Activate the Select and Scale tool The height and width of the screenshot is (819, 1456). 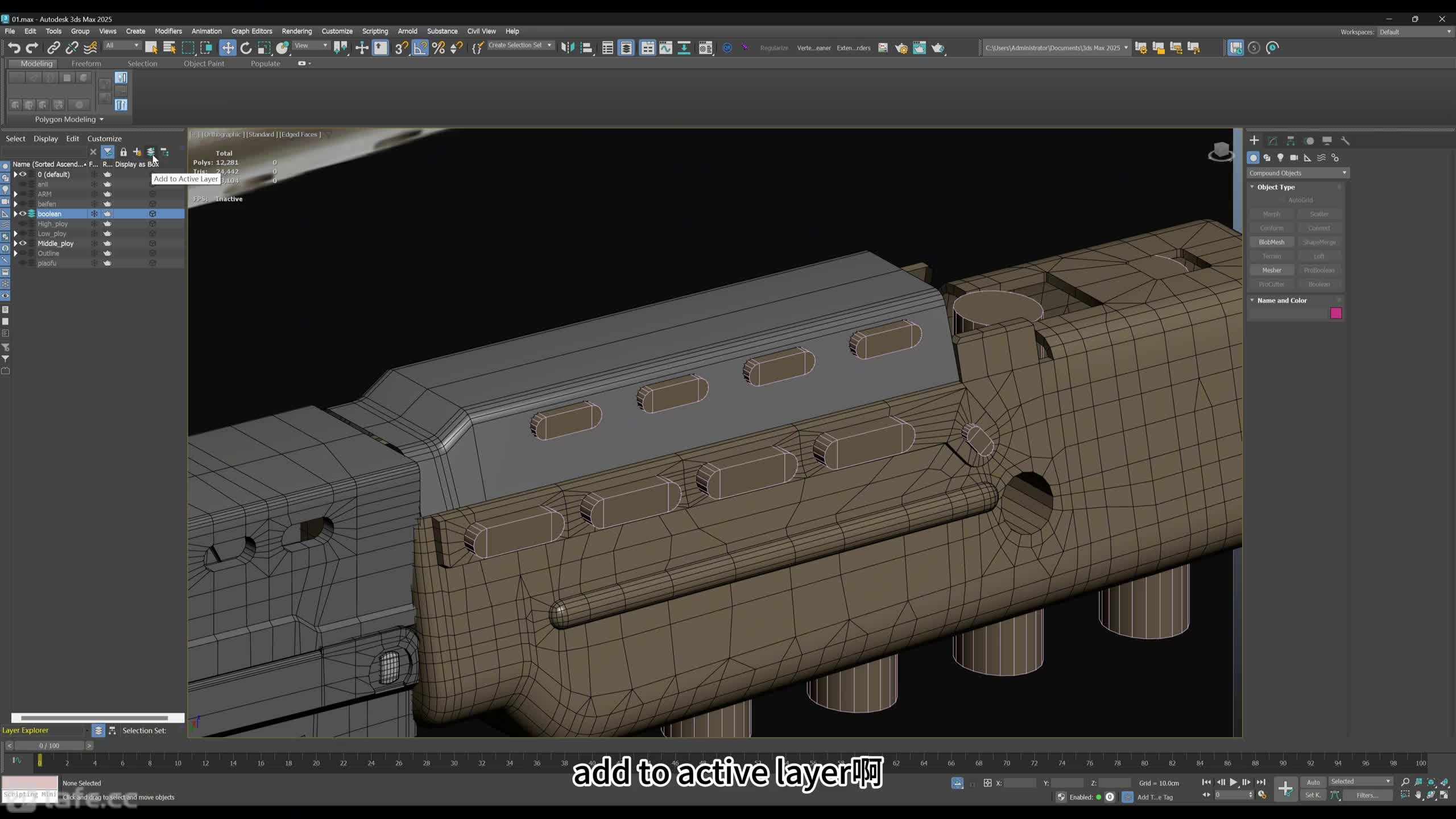[x=264, y=48]
